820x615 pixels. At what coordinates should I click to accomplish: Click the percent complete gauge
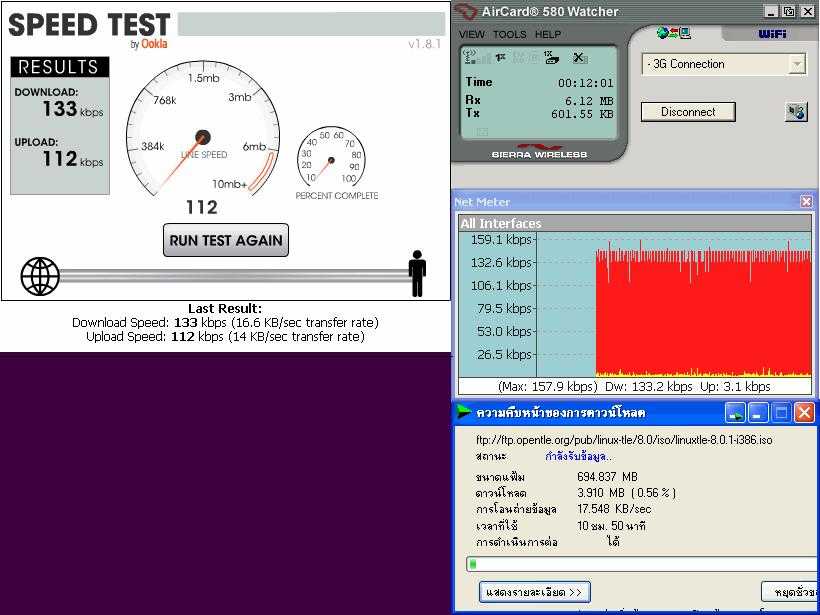pos(331,158)
